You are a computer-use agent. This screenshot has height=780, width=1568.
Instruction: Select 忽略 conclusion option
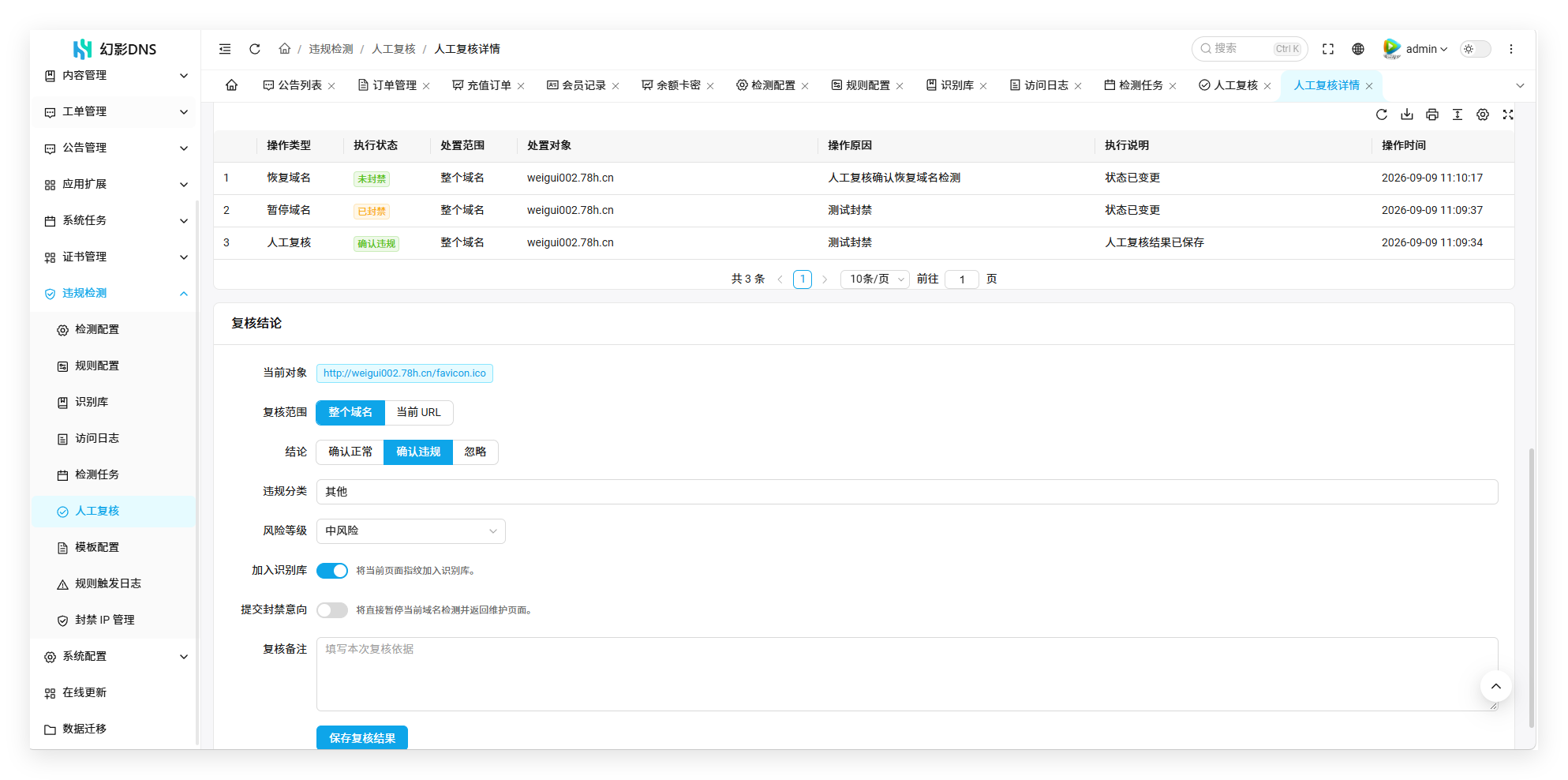(475, 452)
